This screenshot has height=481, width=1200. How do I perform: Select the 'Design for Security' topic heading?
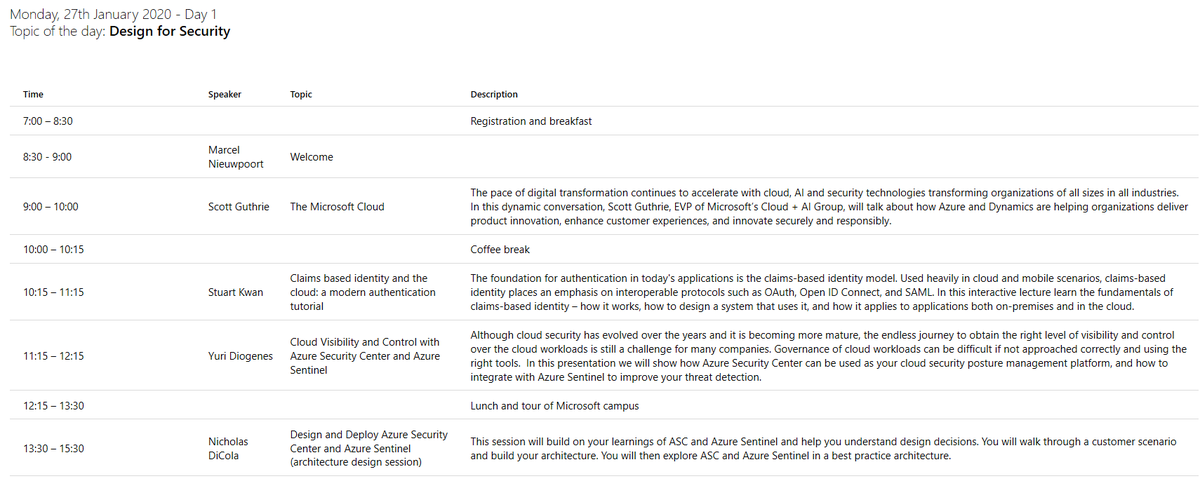point(170,31)
